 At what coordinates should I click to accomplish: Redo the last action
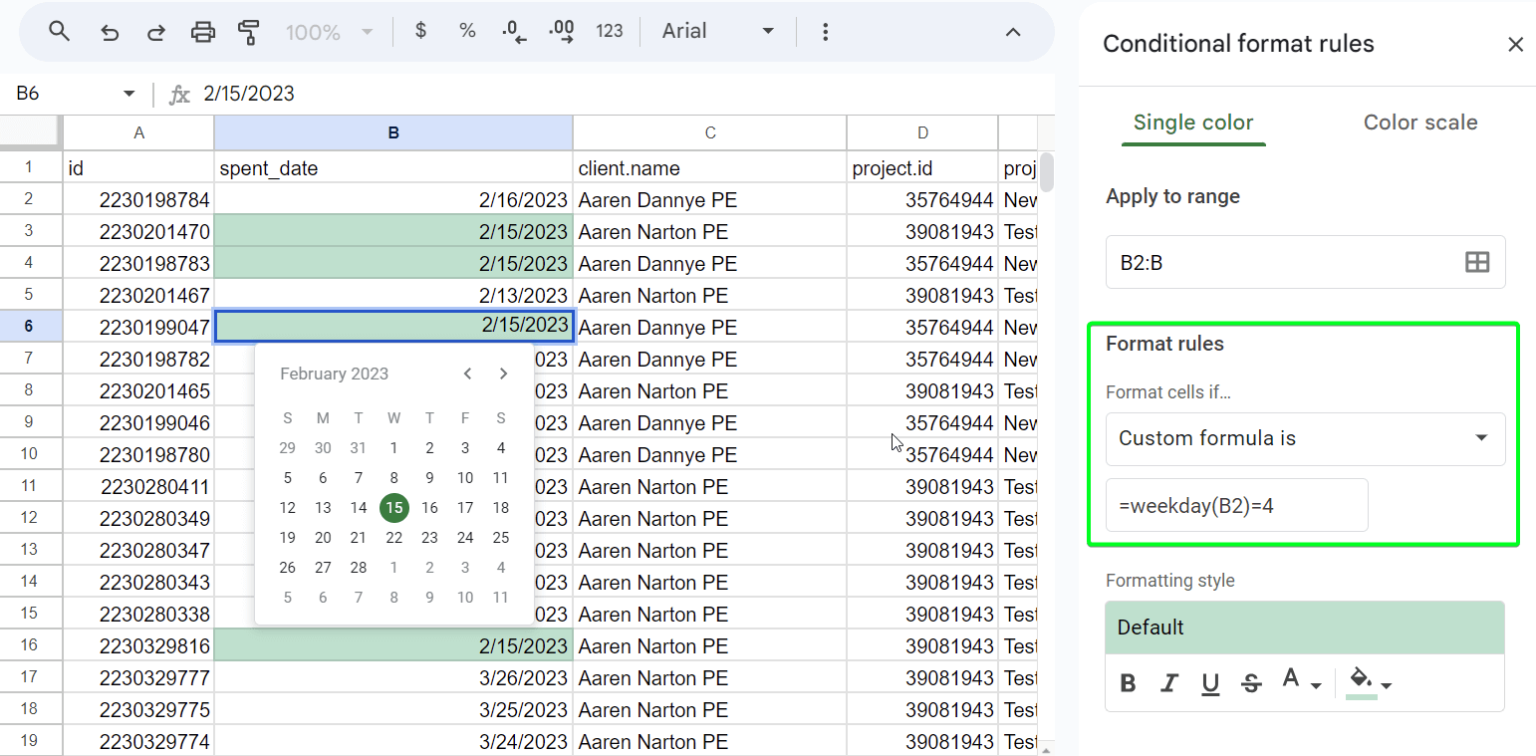tap(156, 31)
